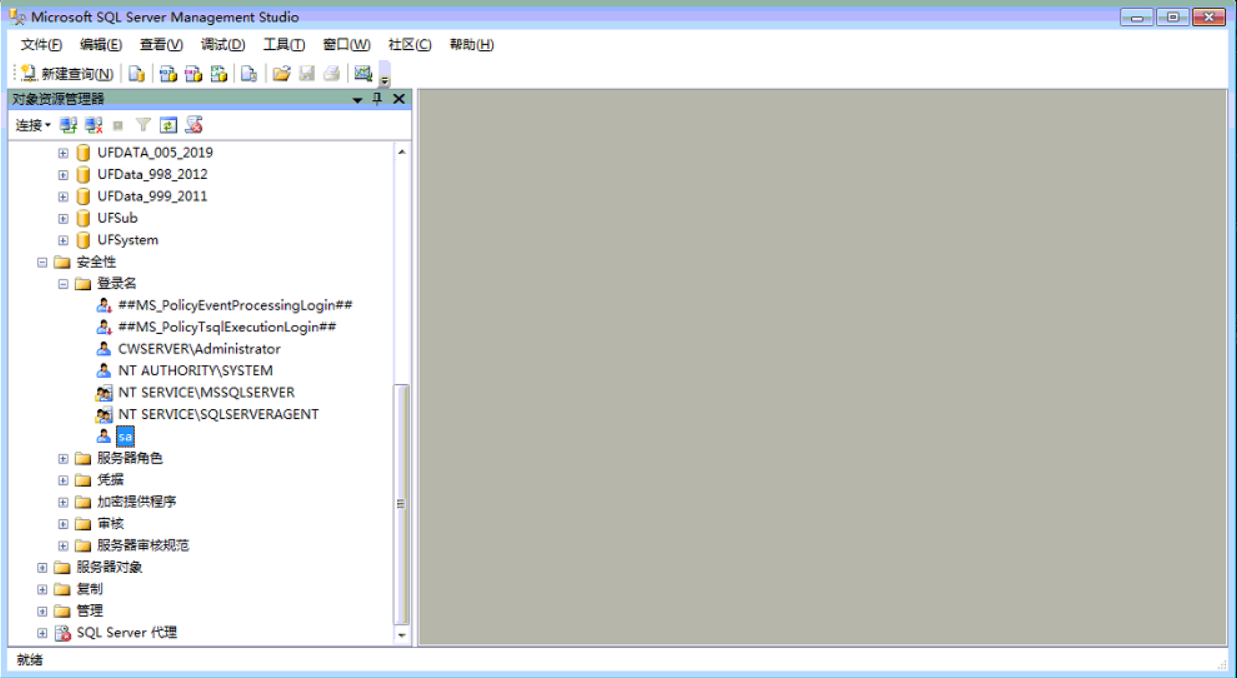Start an Analysis Services DMX Query
1237x678 pixels.
(x=194, y=74)
